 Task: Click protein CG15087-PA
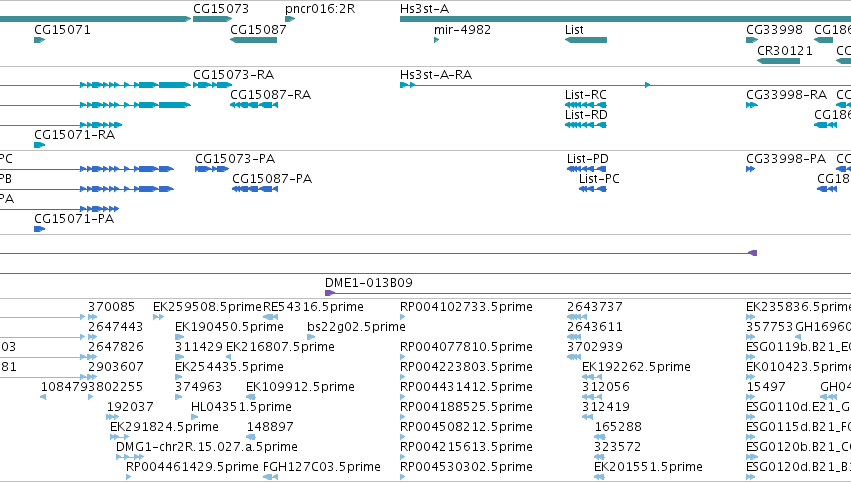coord(272,179)
